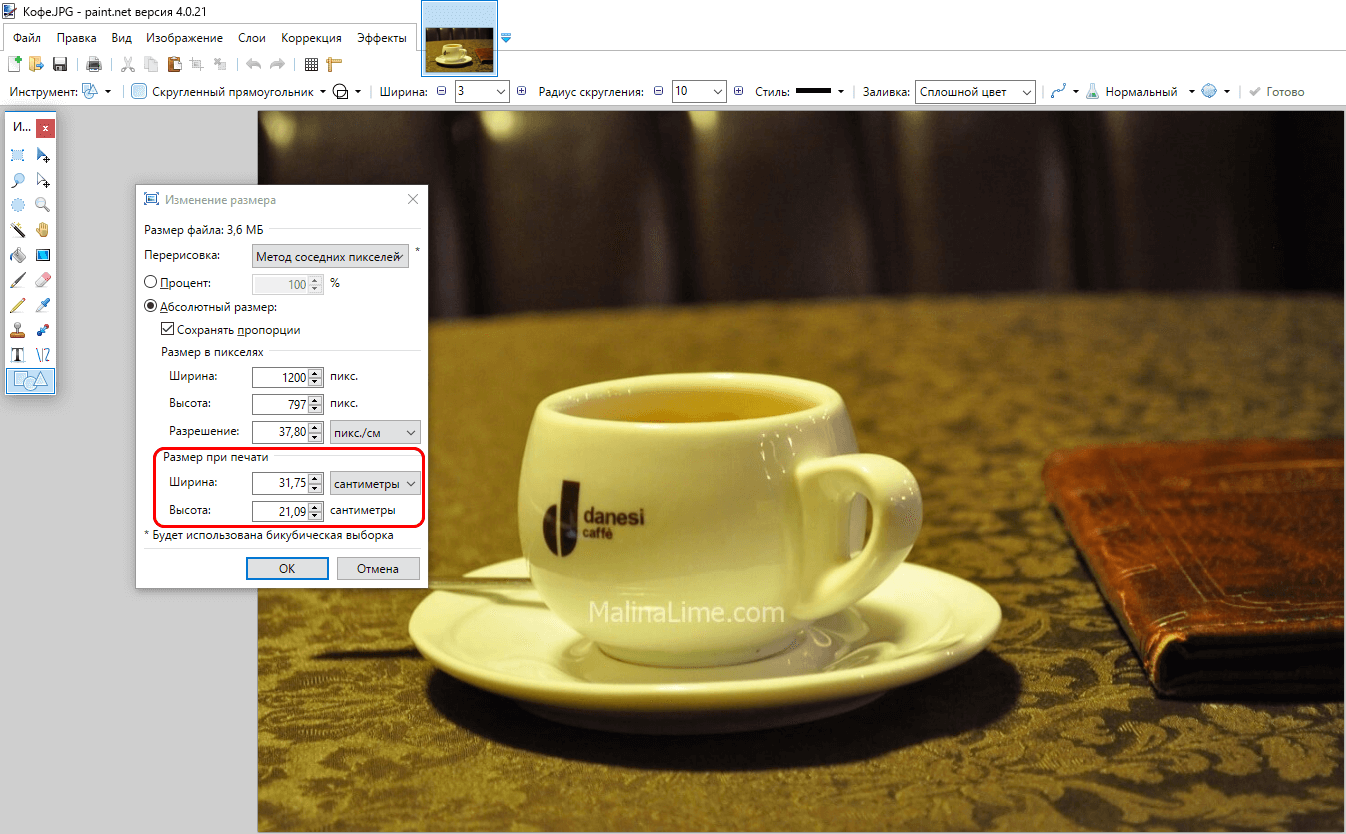Click the pixel width field showing 1200
Screen dimensions: 1346x834
280,377
